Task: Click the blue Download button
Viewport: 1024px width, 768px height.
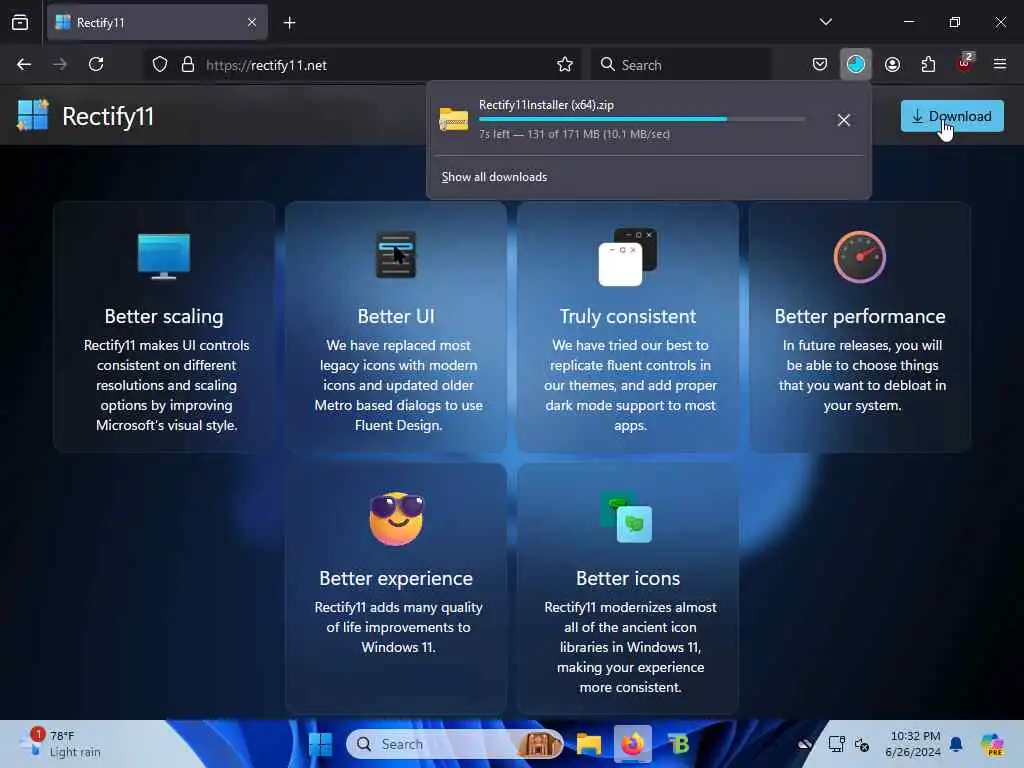Action: coord(952,116)
